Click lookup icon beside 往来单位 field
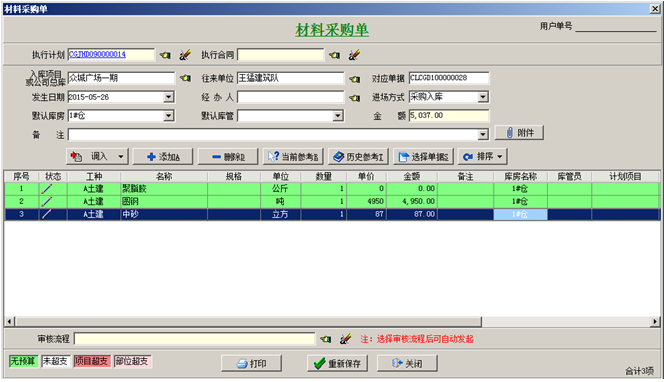The image size is (664, 382). coord(354,79)
